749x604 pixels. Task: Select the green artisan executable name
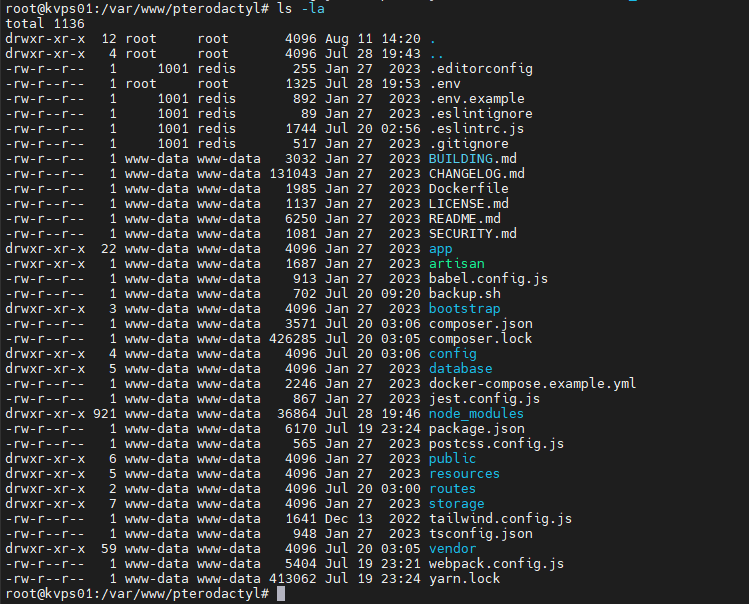pyautogui.click(x=457, y=264)
